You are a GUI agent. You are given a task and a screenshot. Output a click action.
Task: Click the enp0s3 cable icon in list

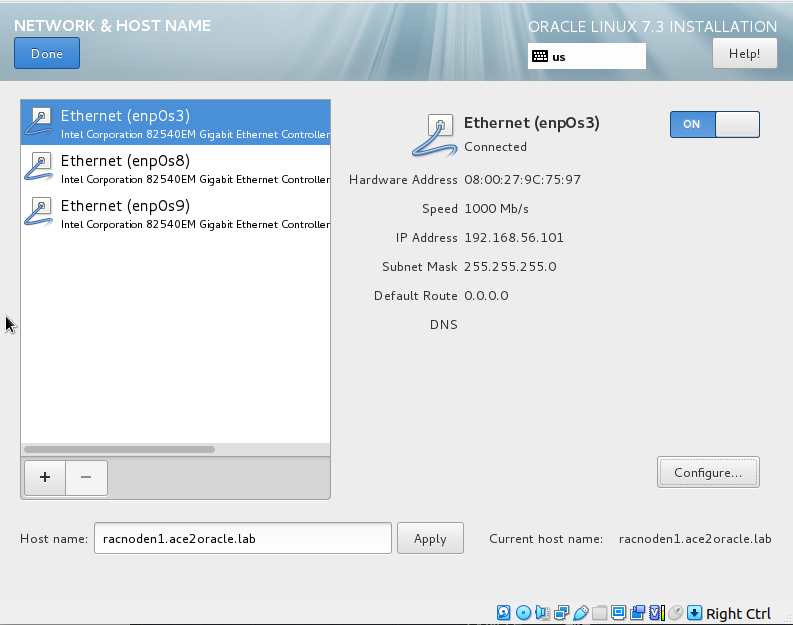pos(38,122)
